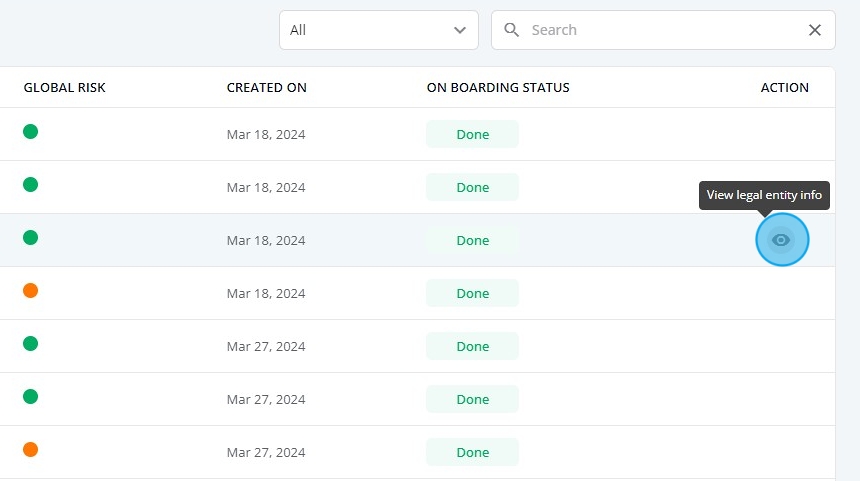Click Done status in the orange-risk Mar 27 row

472,452
